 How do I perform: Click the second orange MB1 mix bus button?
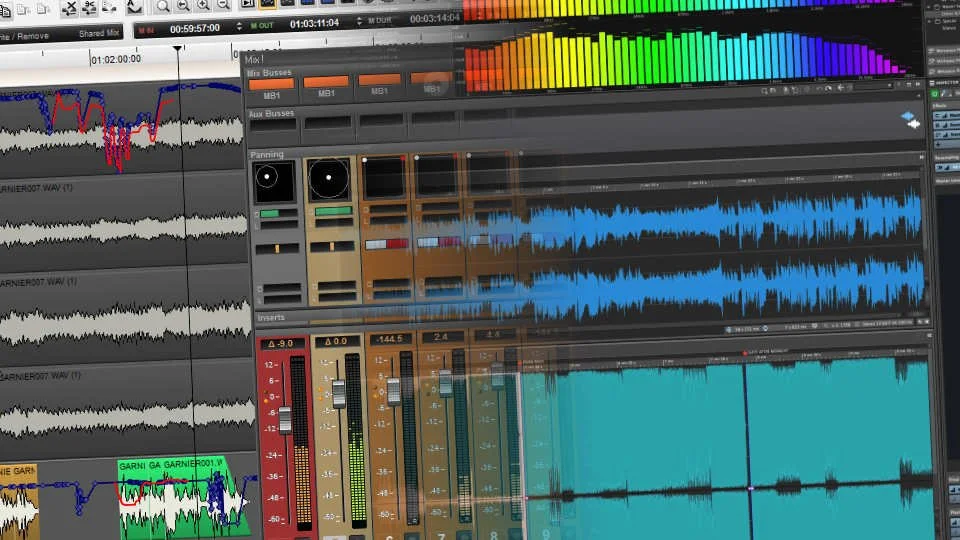tap(326, 81)
